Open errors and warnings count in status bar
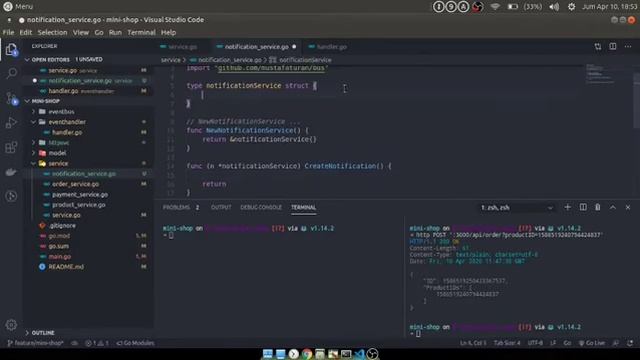The image size is (640, 360). pyautogui.click(x=97, y=343)
